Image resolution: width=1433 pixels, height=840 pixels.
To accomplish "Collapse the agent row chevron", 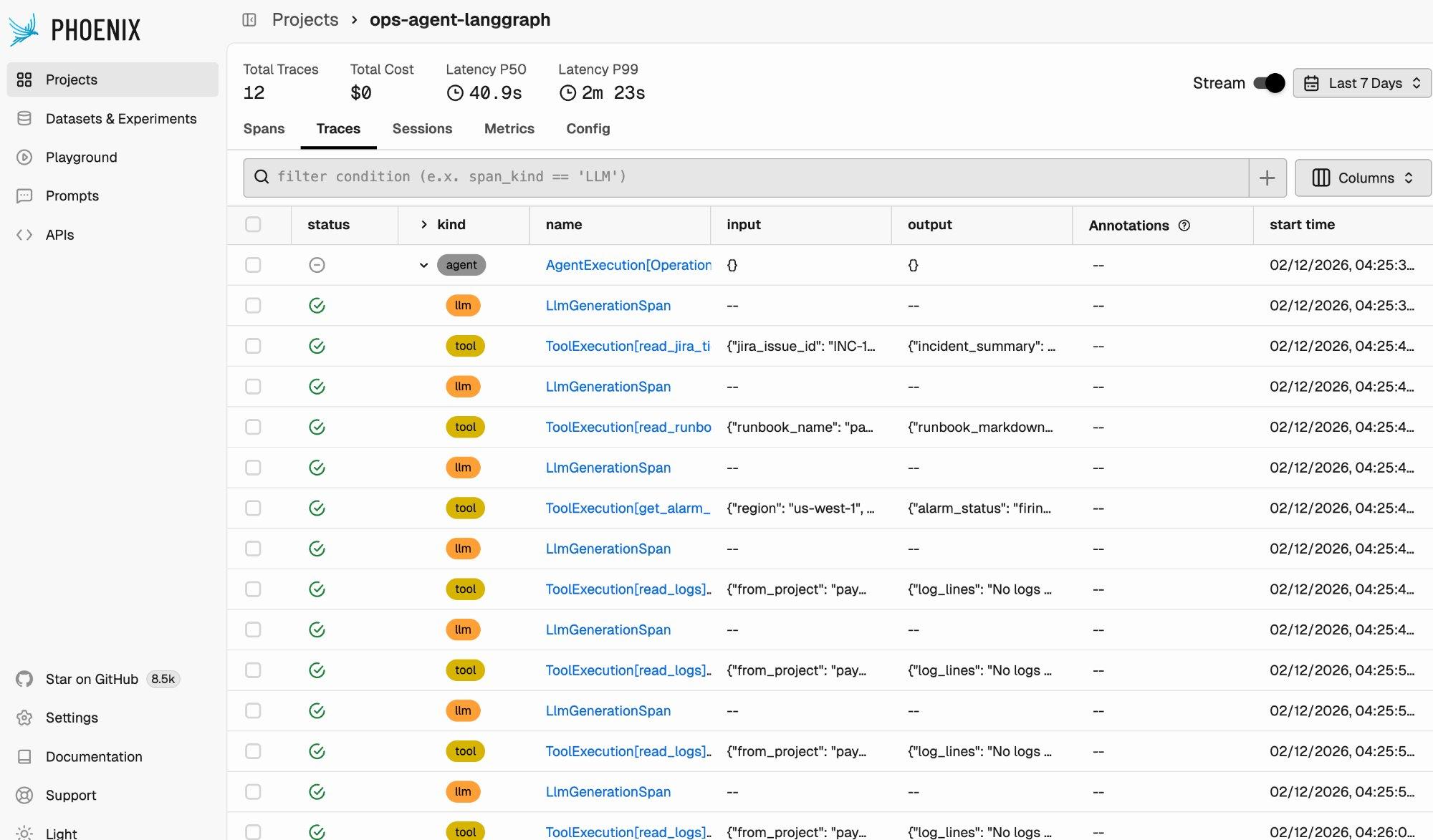I will 423,266.
